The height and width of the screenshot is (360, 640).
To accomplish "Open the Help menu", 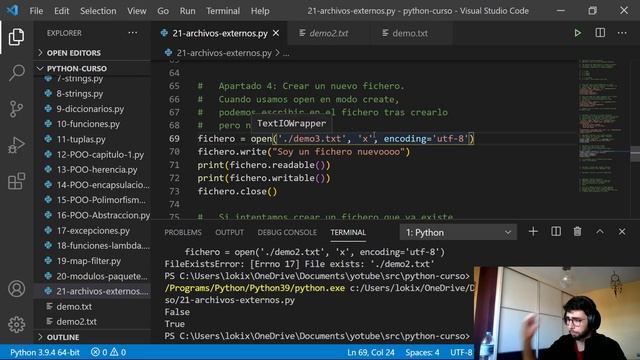I will 260,11.
